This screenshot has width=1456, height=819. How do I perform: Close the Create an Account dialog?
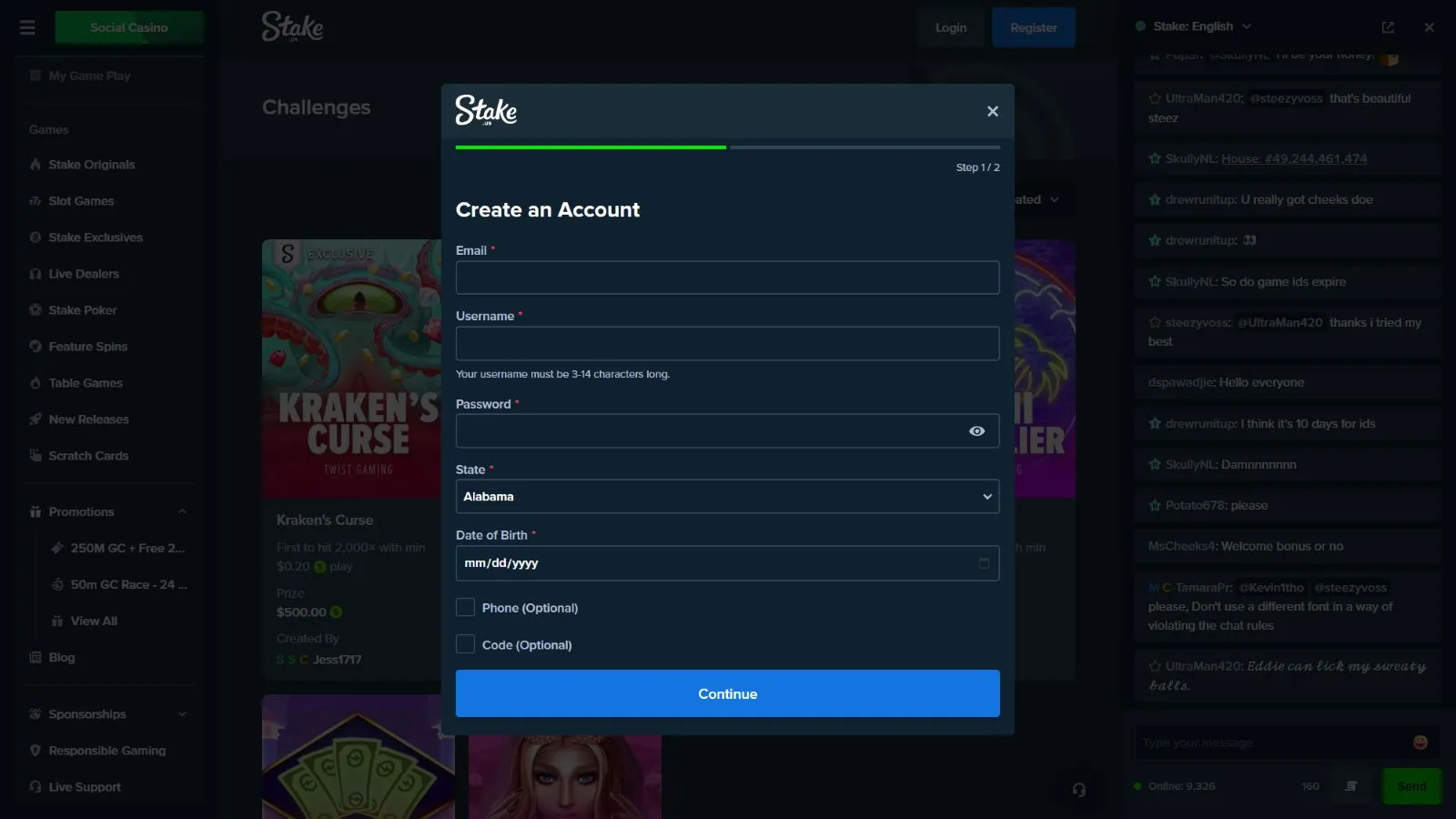(x=993, y=111)
